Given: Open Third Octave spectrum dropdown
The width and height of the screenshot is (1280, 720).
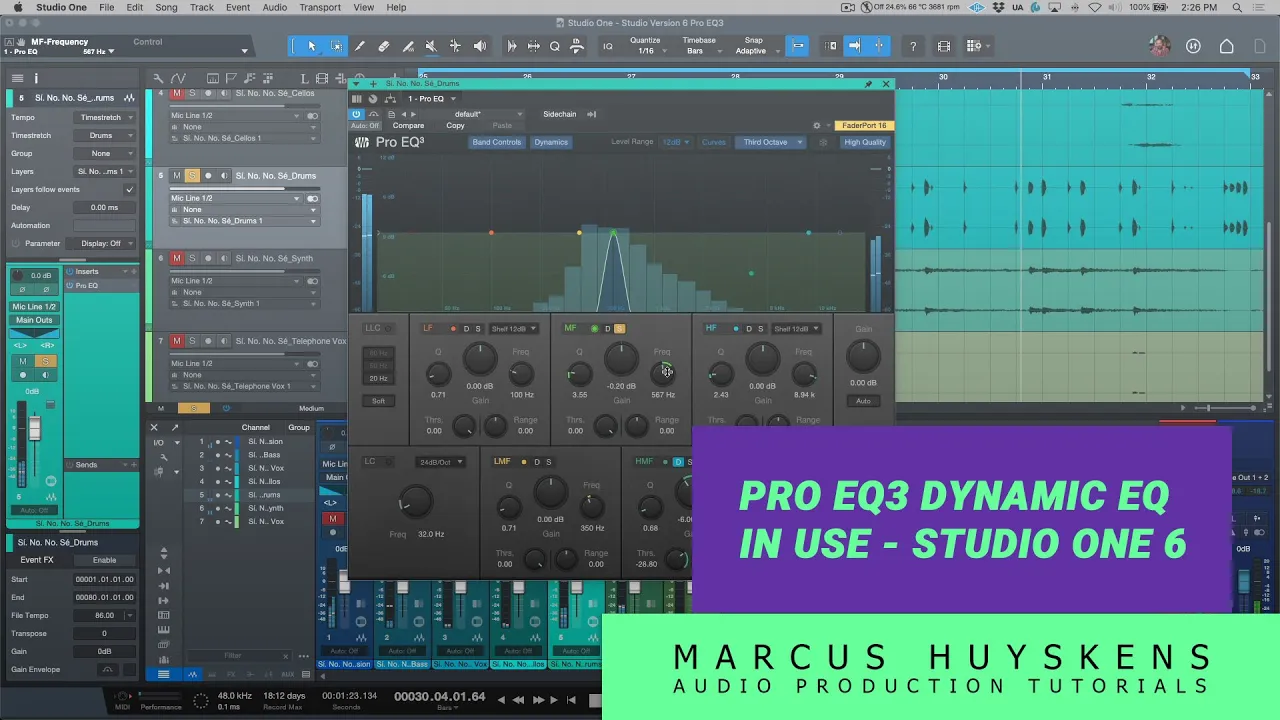Looking at the screenshot, I should pyautogui.click(x=770, y=142).
